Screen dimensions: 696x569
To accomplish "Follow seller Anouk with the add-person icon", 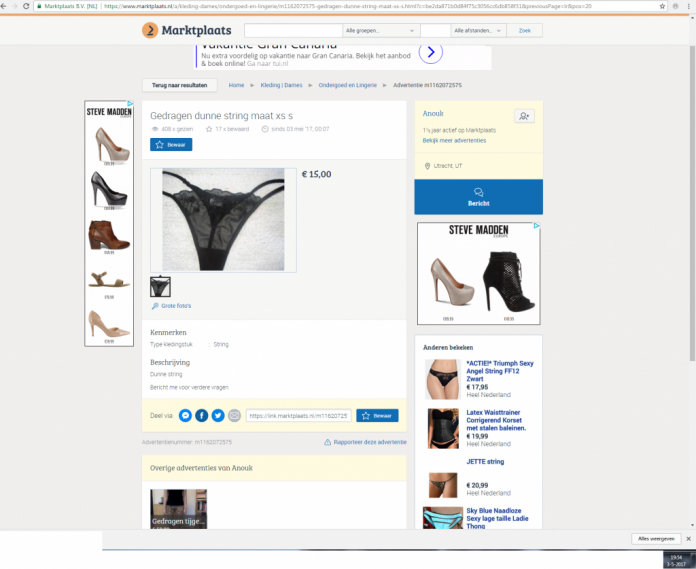I will click(524, 116).
